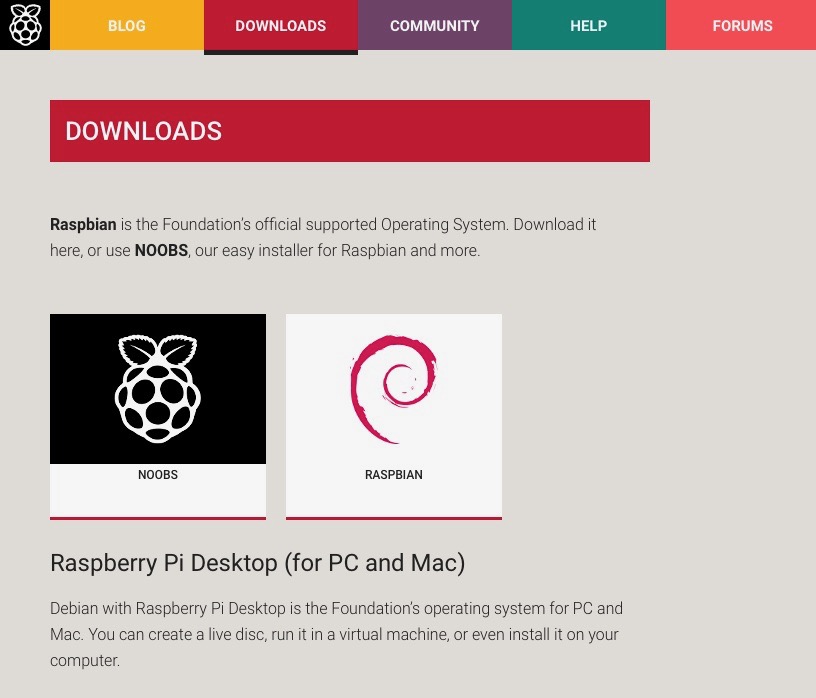Visit the Forums tab
The image size is (816, 698).
(741, 25)
